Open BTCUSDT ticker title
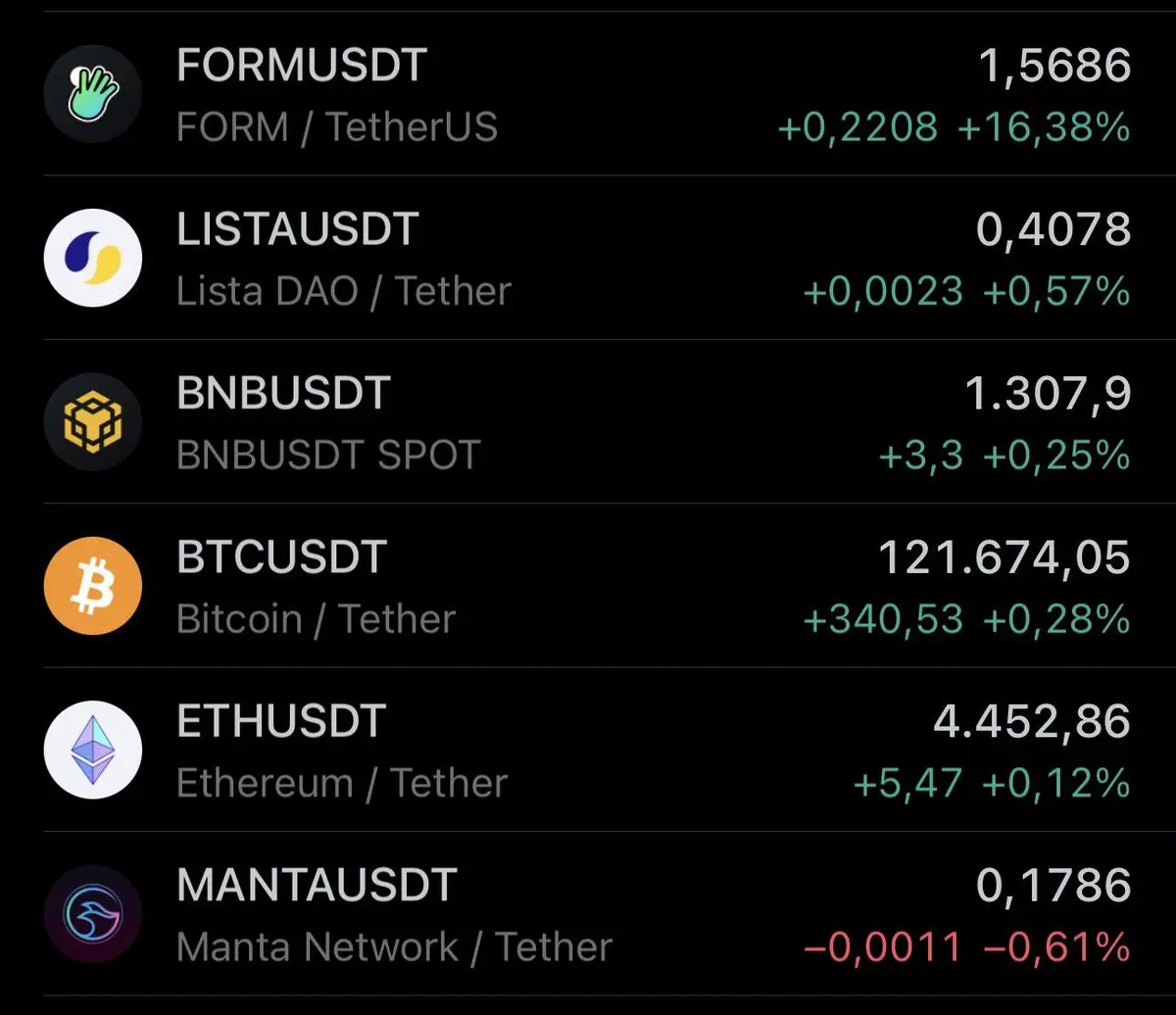Screen dimensions: 1176x1015 (x=282, y=557)
